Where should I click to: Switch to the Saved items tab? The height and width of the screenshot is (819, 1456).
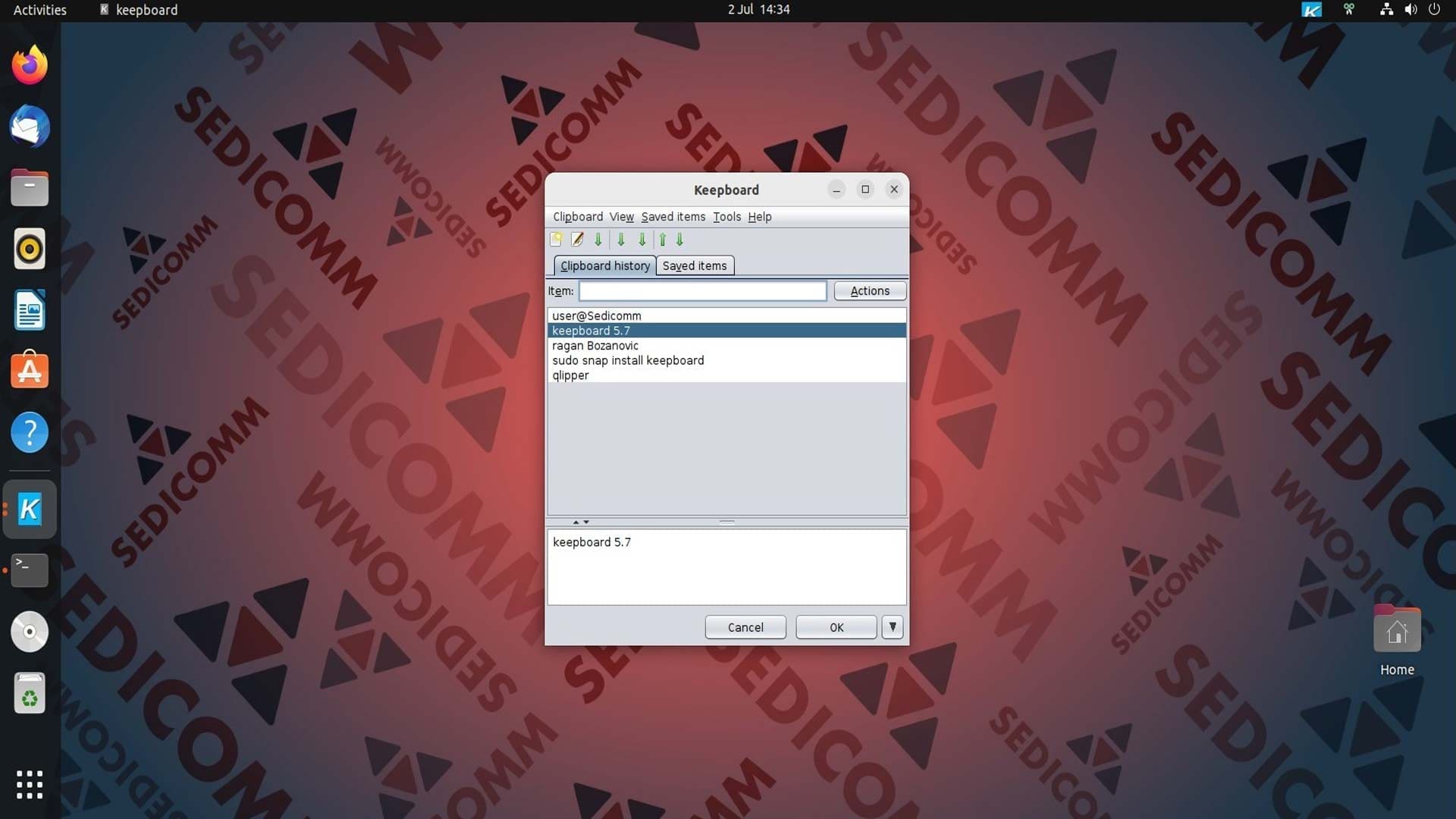[695, 265]
